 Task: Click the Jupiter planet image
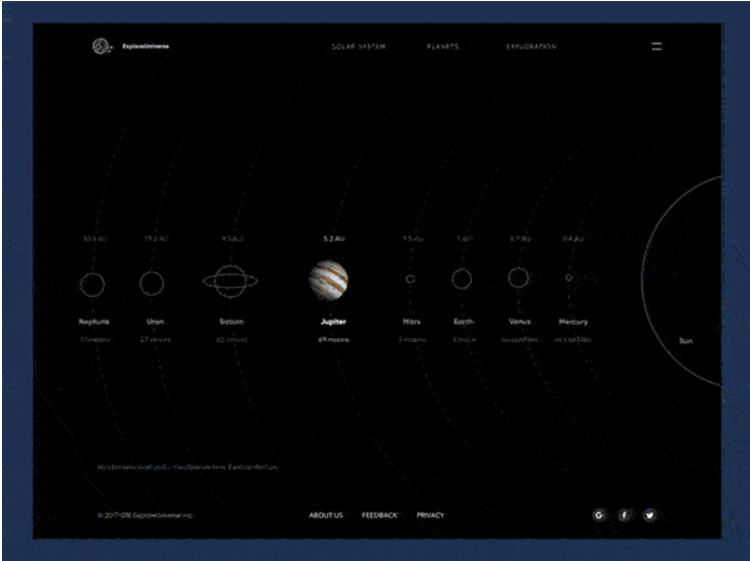(x=328, y=280)
